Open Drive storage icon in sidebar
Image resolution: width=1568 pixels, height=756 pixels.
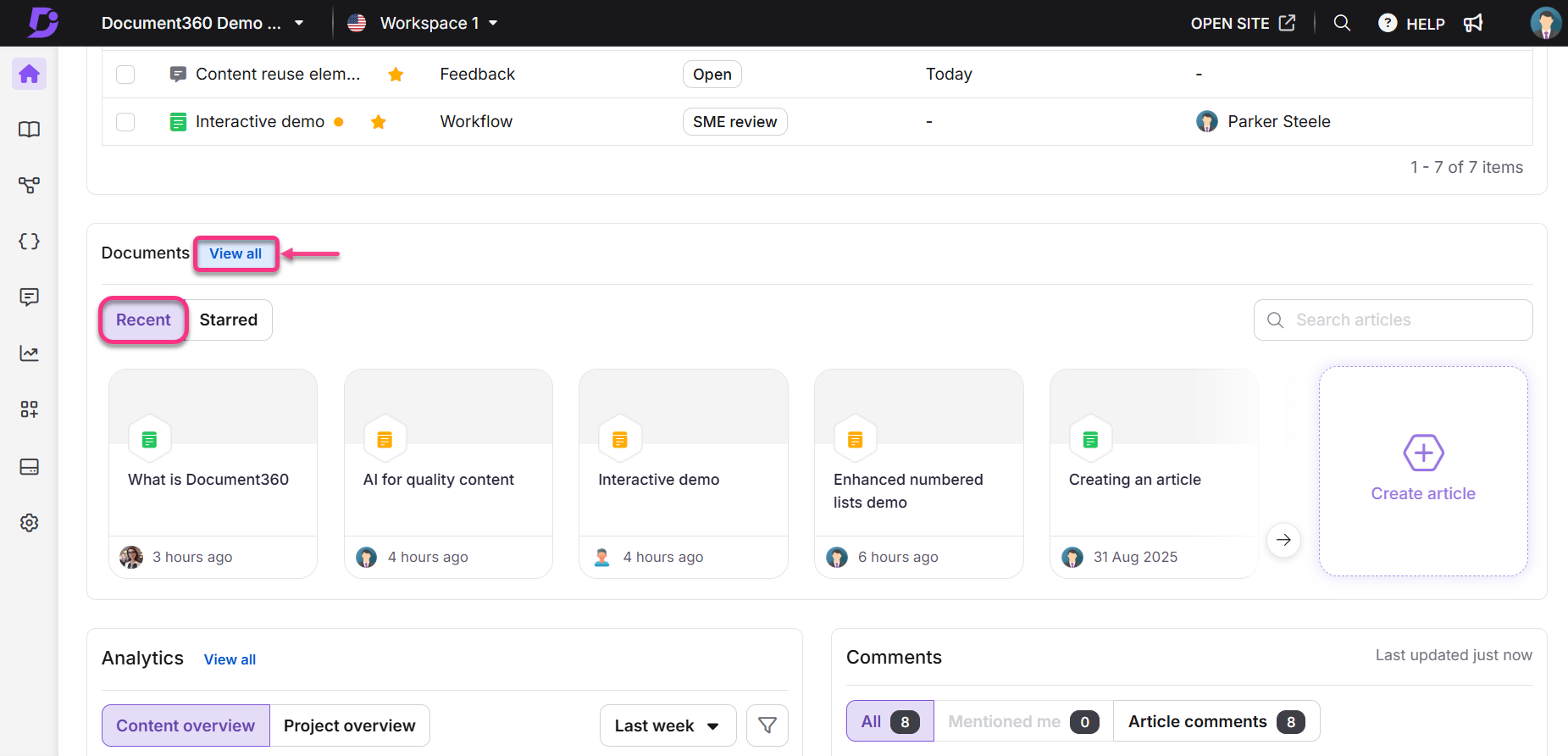[29, 467]
